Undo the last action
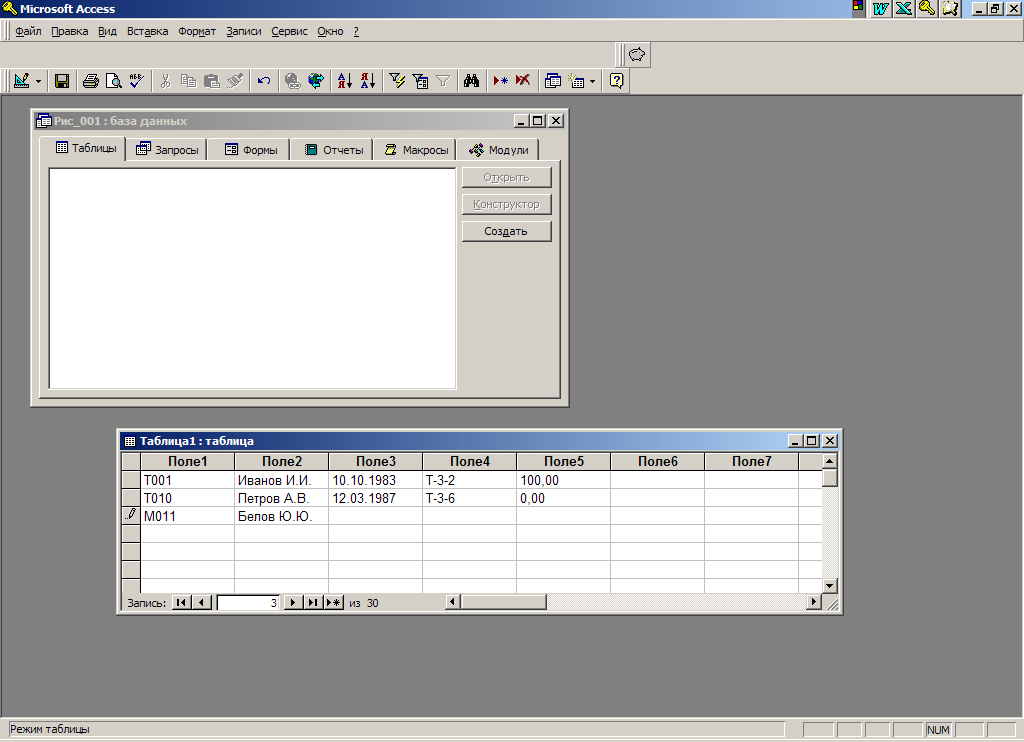Image resolution: width=1024 pixels, height=742 pixels. click(263, 81)
